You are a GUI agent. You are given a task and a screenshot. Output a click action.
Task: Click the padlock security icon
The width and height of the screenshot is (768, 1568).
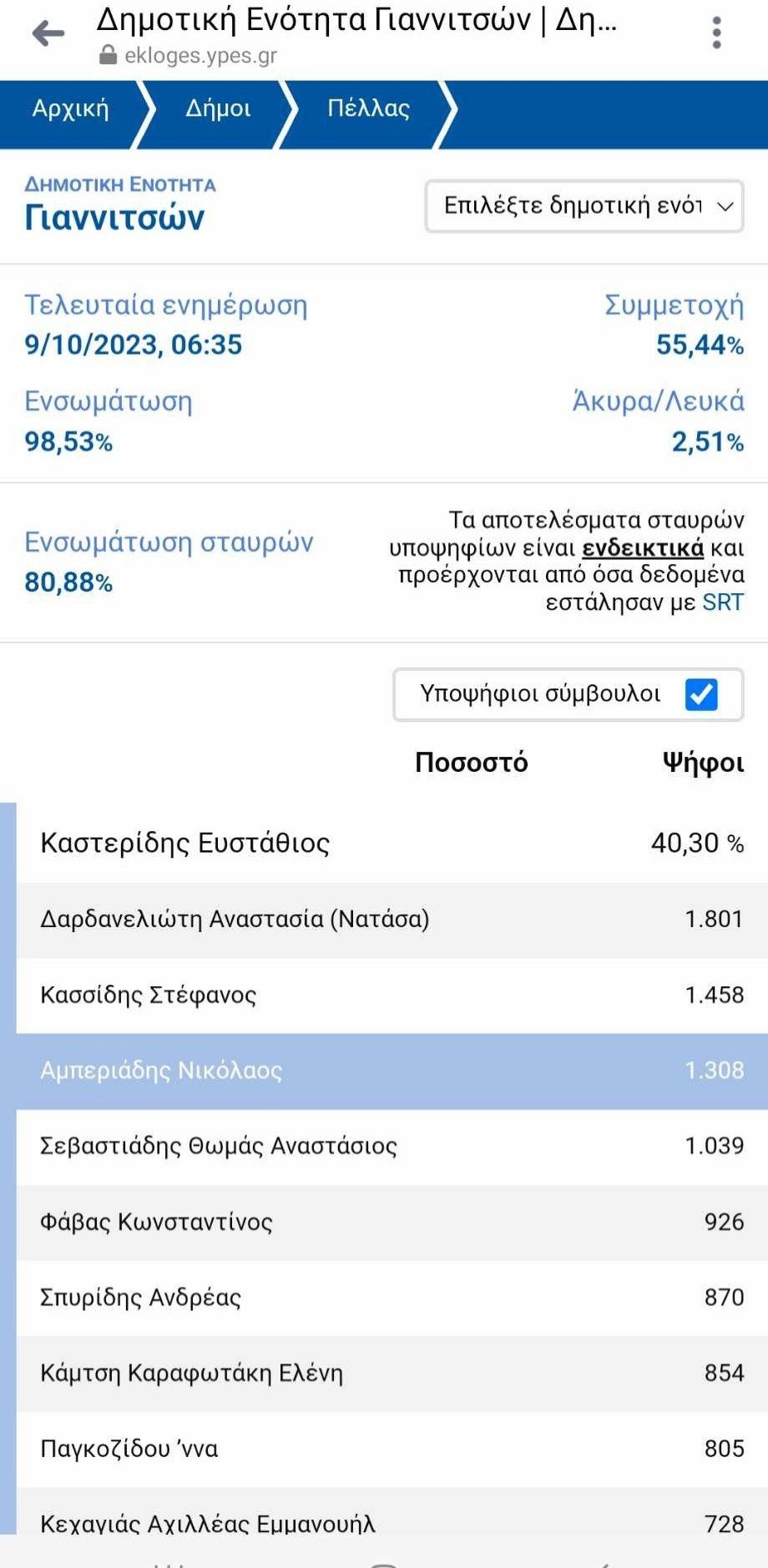coord(107,56)
